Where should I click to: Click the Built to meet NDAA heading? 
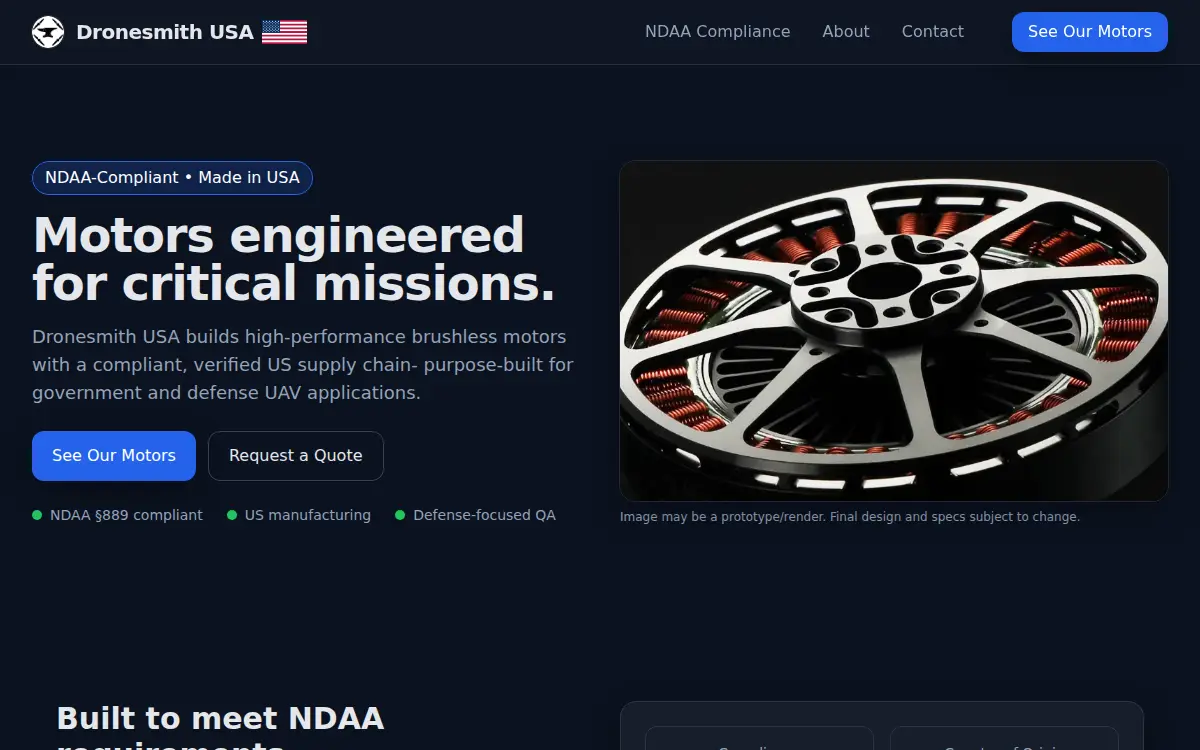221,727
